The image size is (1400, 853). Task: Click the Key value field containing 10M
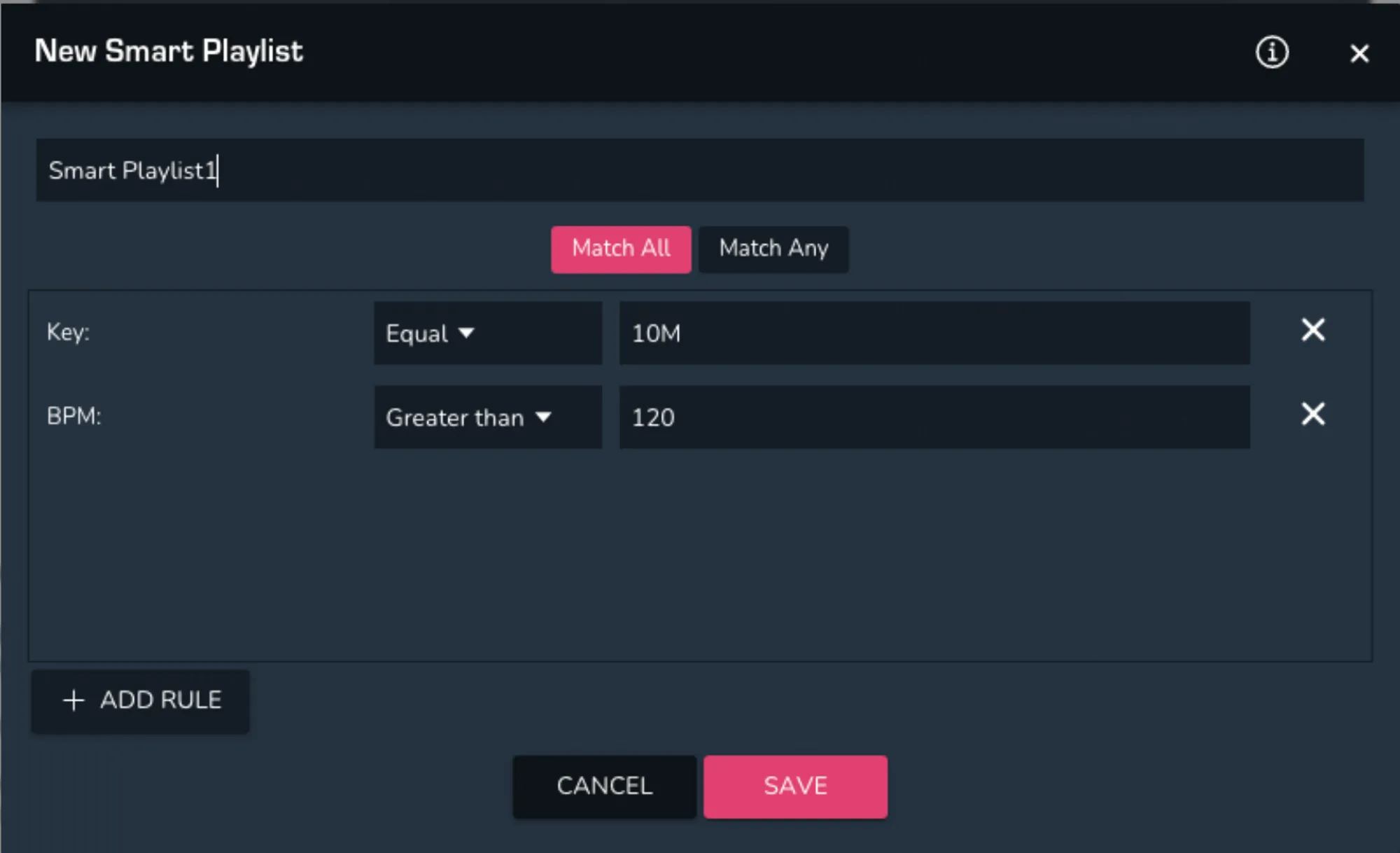click(x=934, y=333)
